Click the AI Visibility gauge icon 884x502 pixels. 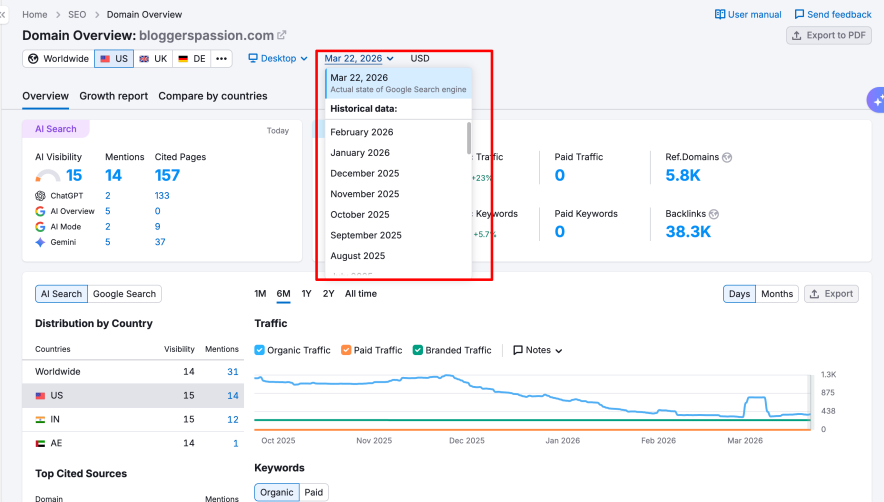(x=48, y=175)
